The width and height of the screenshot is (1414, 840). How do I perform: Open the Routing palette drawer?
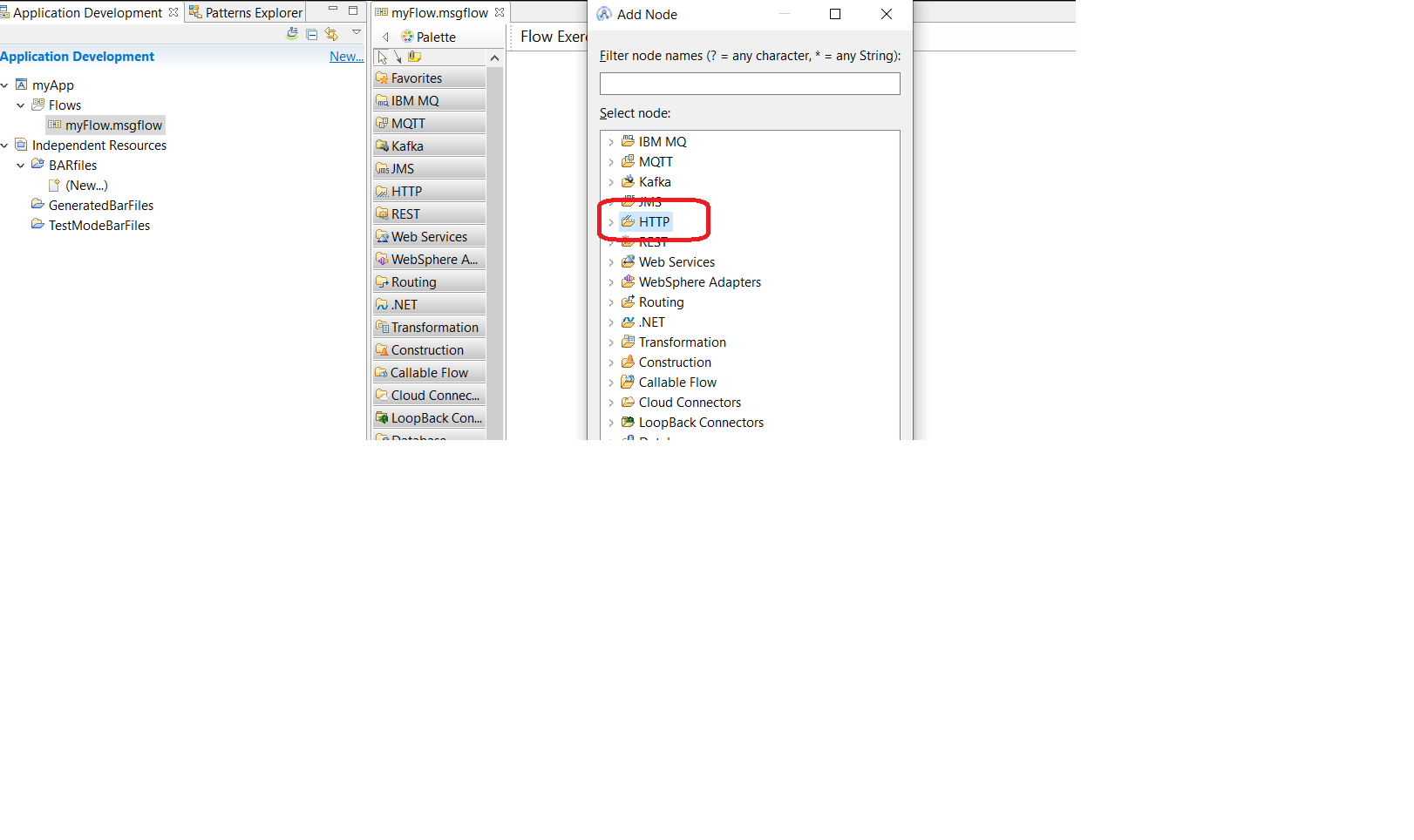pos(429,282)
